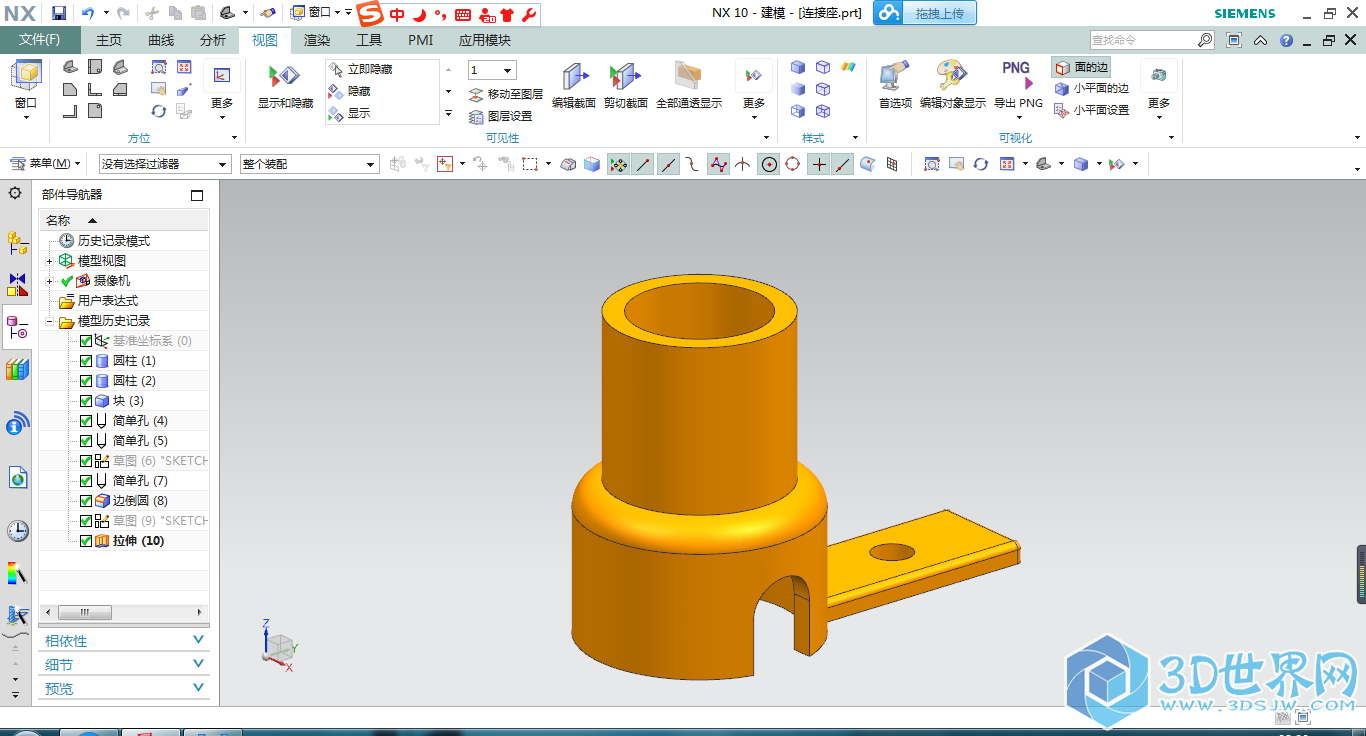Switch to the 渲染 ribbon tab

(317, 40)
